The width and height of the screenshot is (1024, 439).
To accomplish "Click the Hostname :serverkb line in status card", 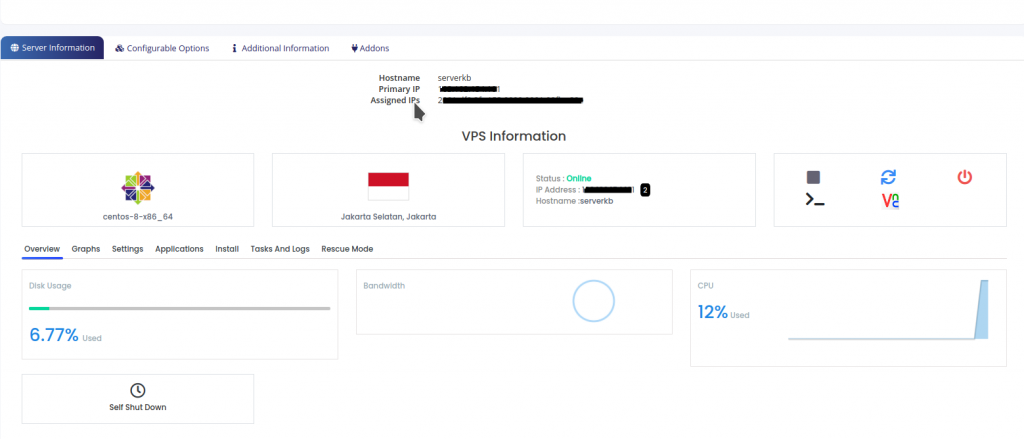I will tap(575, 201).
